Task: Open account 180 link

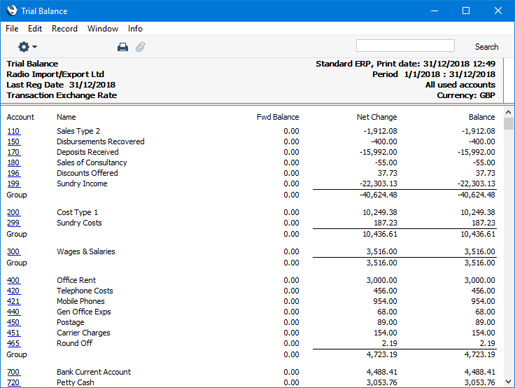Action: (x=14, y=163)
